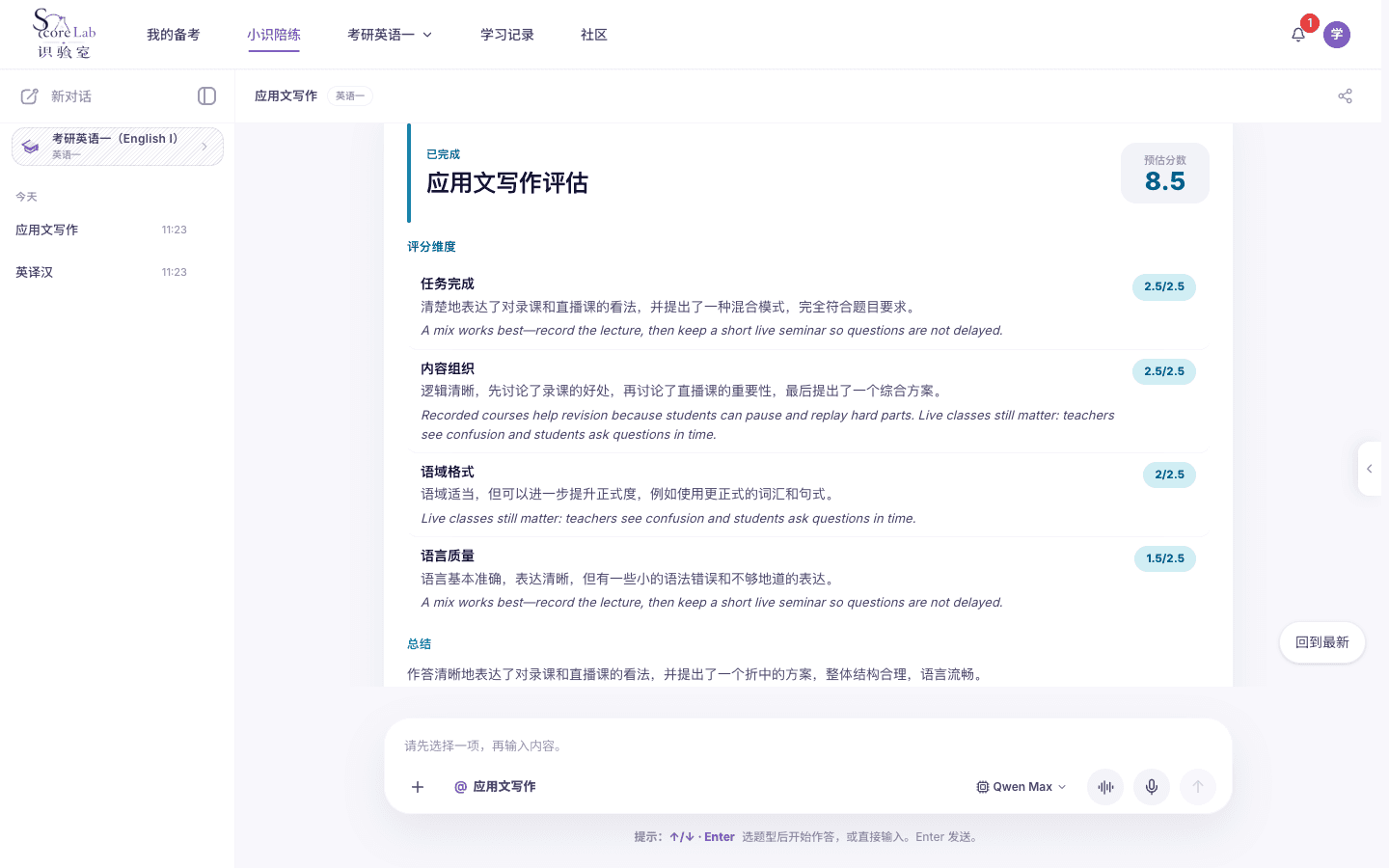Click the 英语一 tag in header
Viewport: 1389px width, 868px height.
pyautogui.click(x=350, y=95)
